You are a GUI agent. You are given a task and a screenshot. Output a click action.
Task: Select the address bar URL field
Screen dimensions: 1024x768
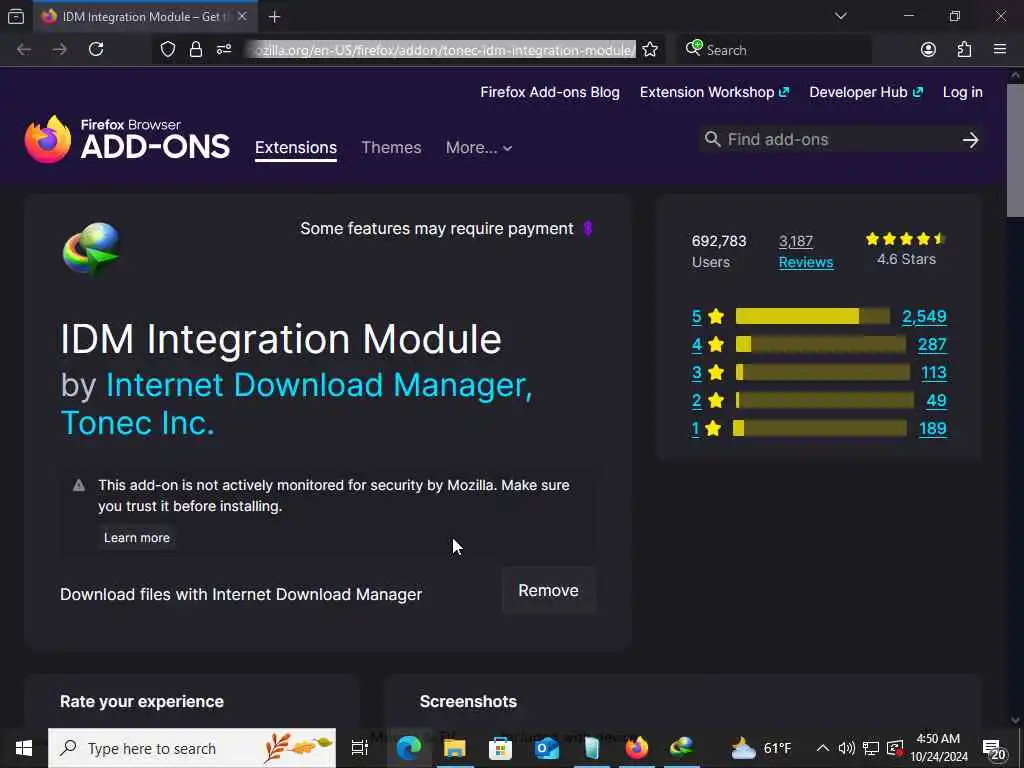coord(440,50)
